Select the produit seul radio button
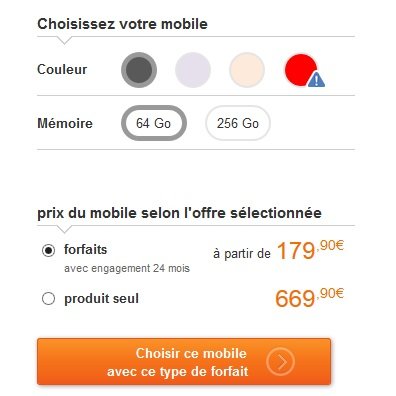 [x=48, y=299]
